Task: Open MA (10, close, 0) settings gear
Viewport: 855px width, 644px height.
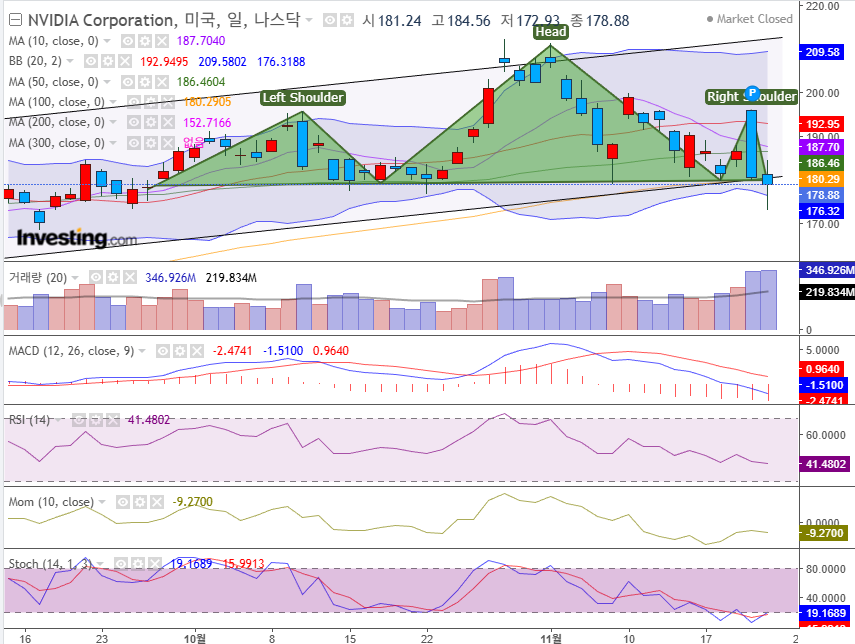Action: point(144,41)
